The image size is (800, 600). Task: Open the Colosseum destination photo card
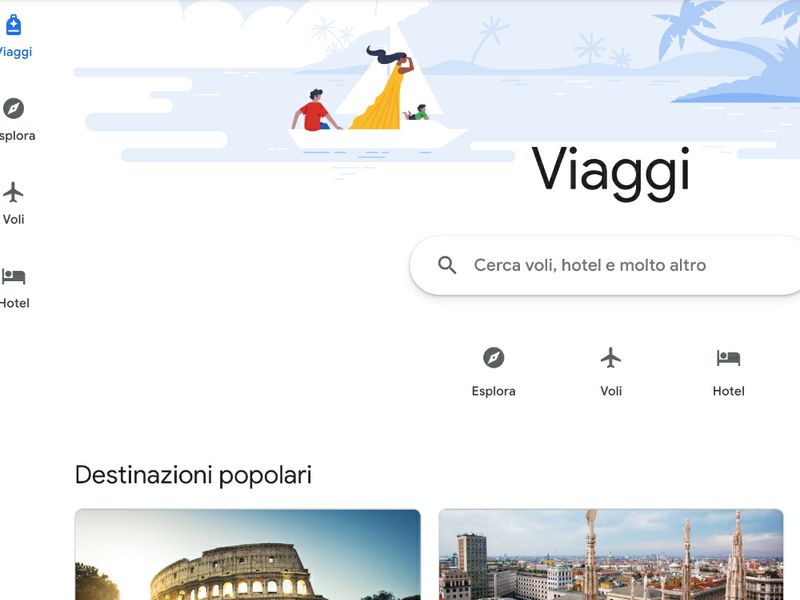pyautogui.click(x=247, y=555)
